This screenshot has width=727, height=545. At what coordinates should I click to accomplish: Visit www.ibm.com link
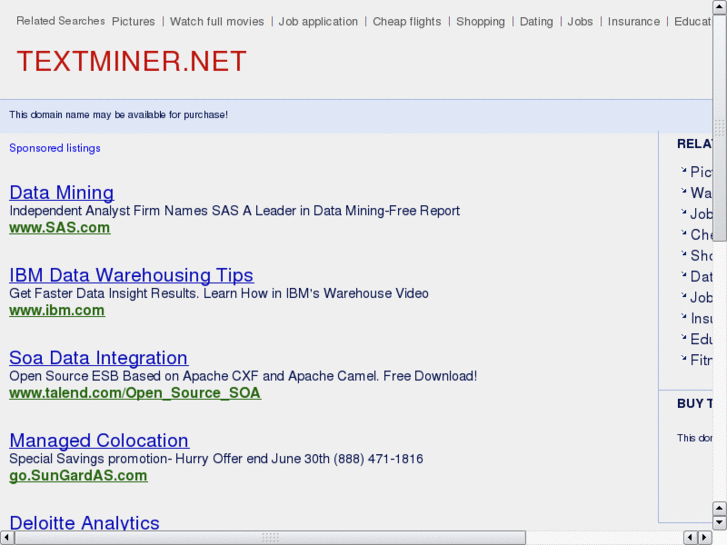coord(57,310)
